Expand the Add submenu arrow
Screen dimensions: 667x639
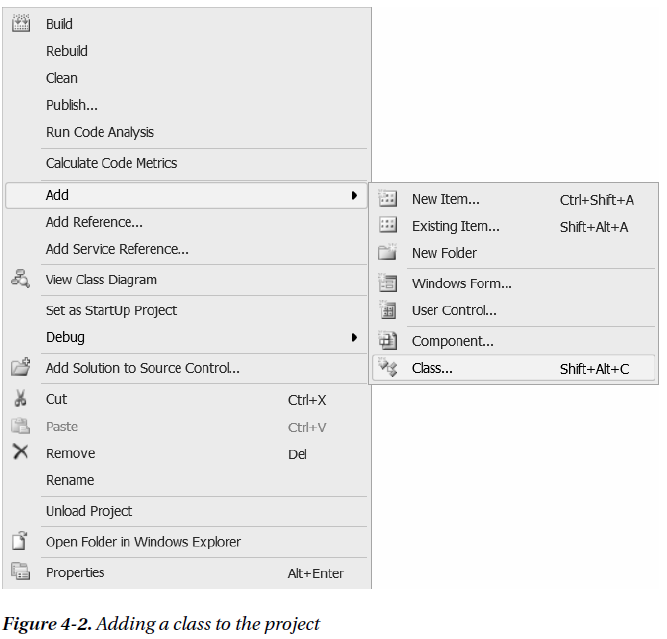point(354,195)
